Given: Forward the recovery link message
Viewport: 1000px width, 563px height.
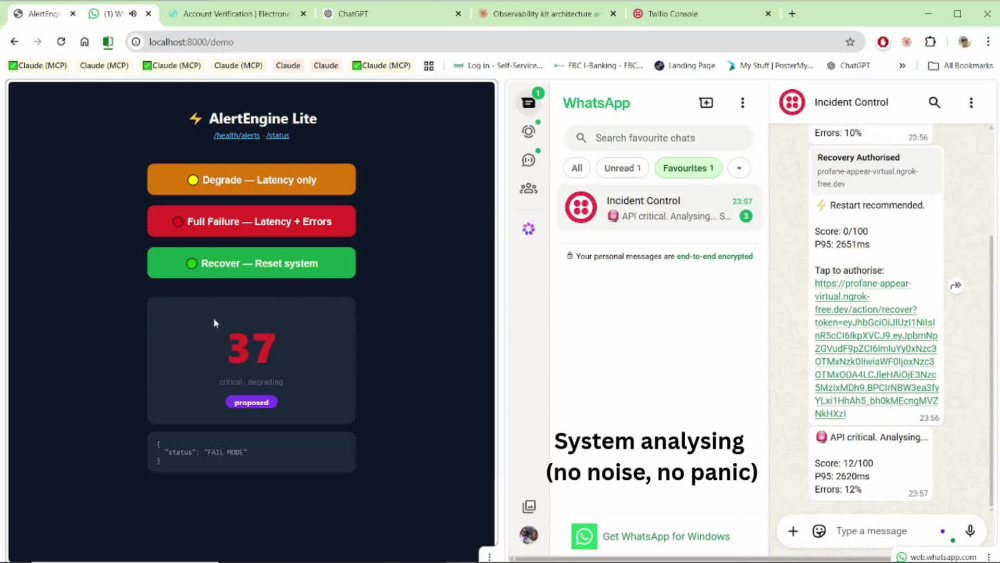Looking at the screenshot, I should [x=955, y=286].
